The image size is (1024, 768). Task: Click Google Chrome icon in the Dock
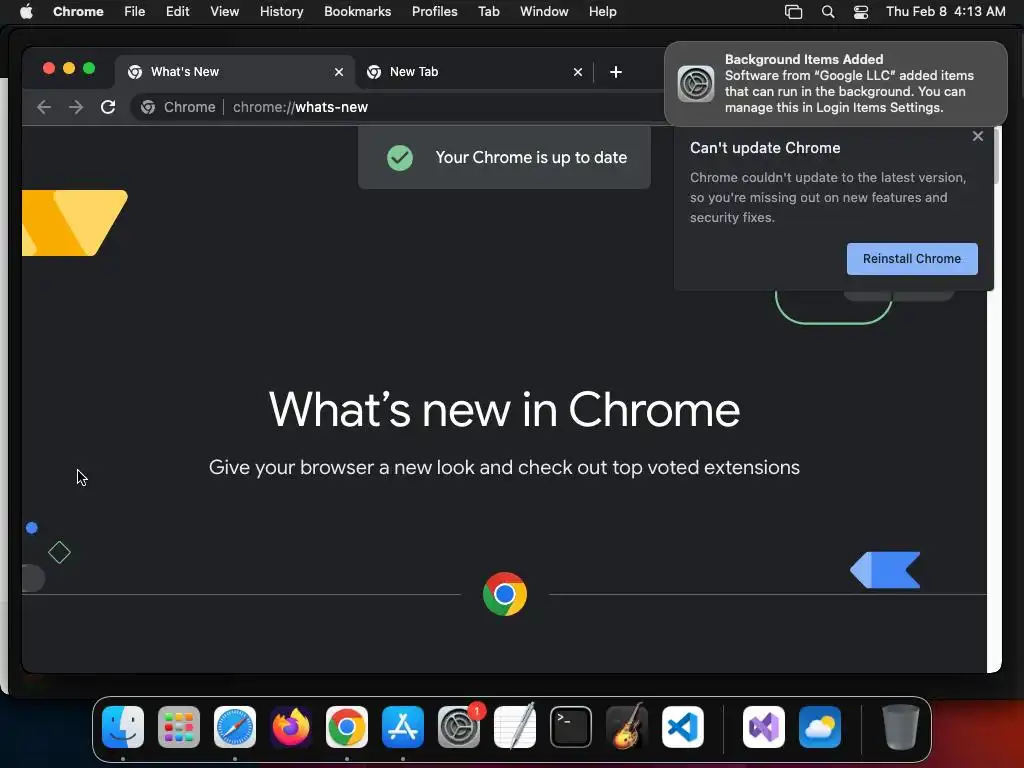coord(347,727)
